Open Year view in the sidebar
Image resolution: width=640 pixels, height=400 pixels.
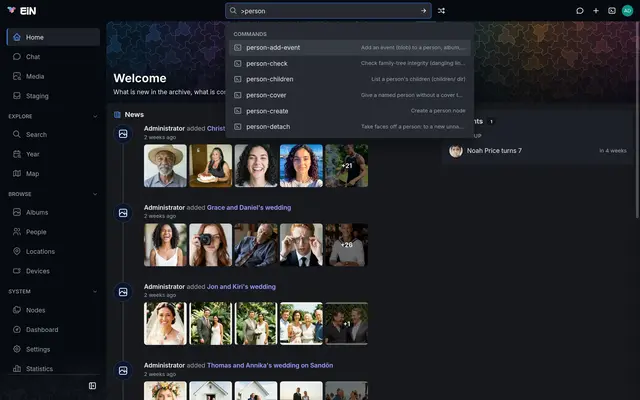(x=53, y=154)
